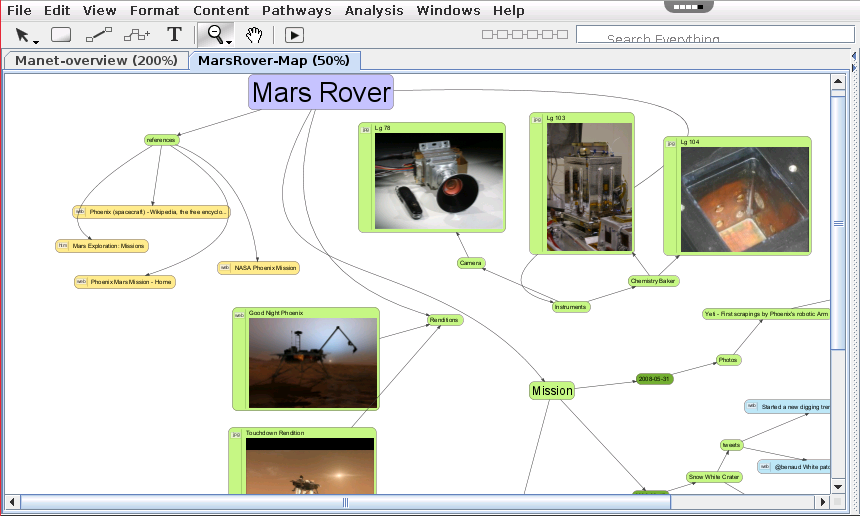
Task: Open web icon on Started a new digging node
Action: (752, 406)
